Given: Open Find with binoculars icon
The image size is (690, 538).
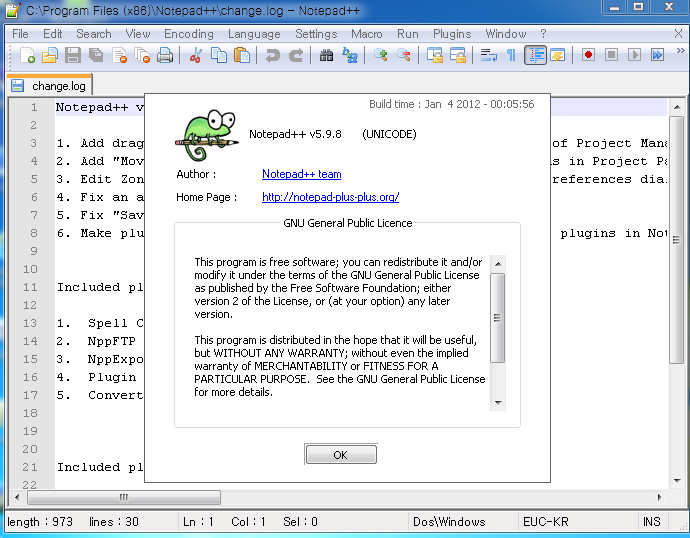Looking at the screenshot, I should tap(326, 55).
